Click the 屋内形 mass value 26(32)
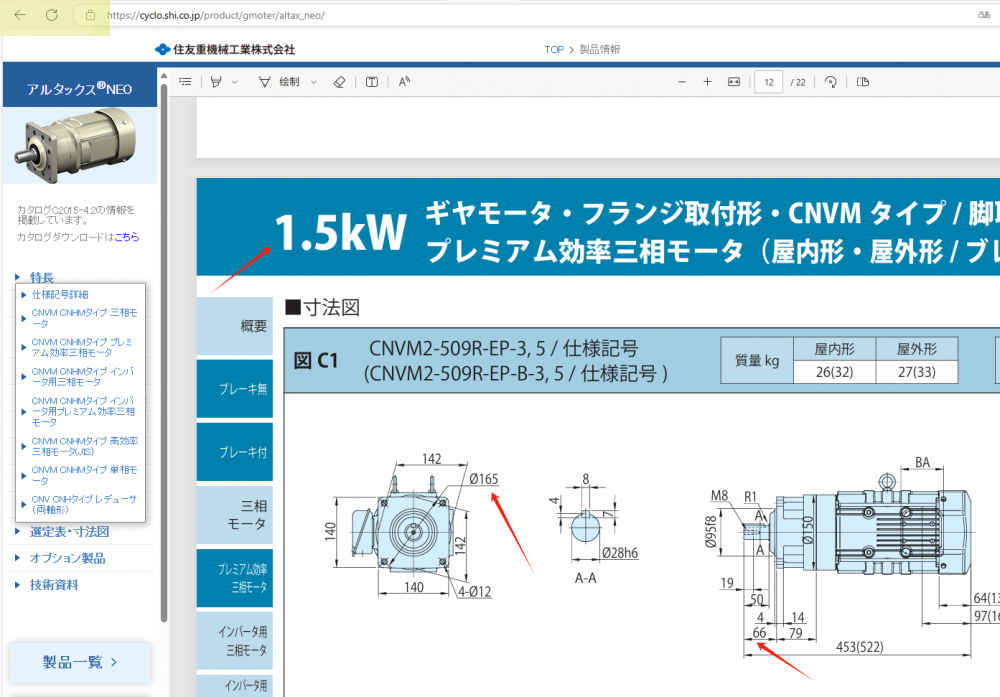Image resolution: width=1000 pixels, height=697 pixels. click(x=834, y=372)
